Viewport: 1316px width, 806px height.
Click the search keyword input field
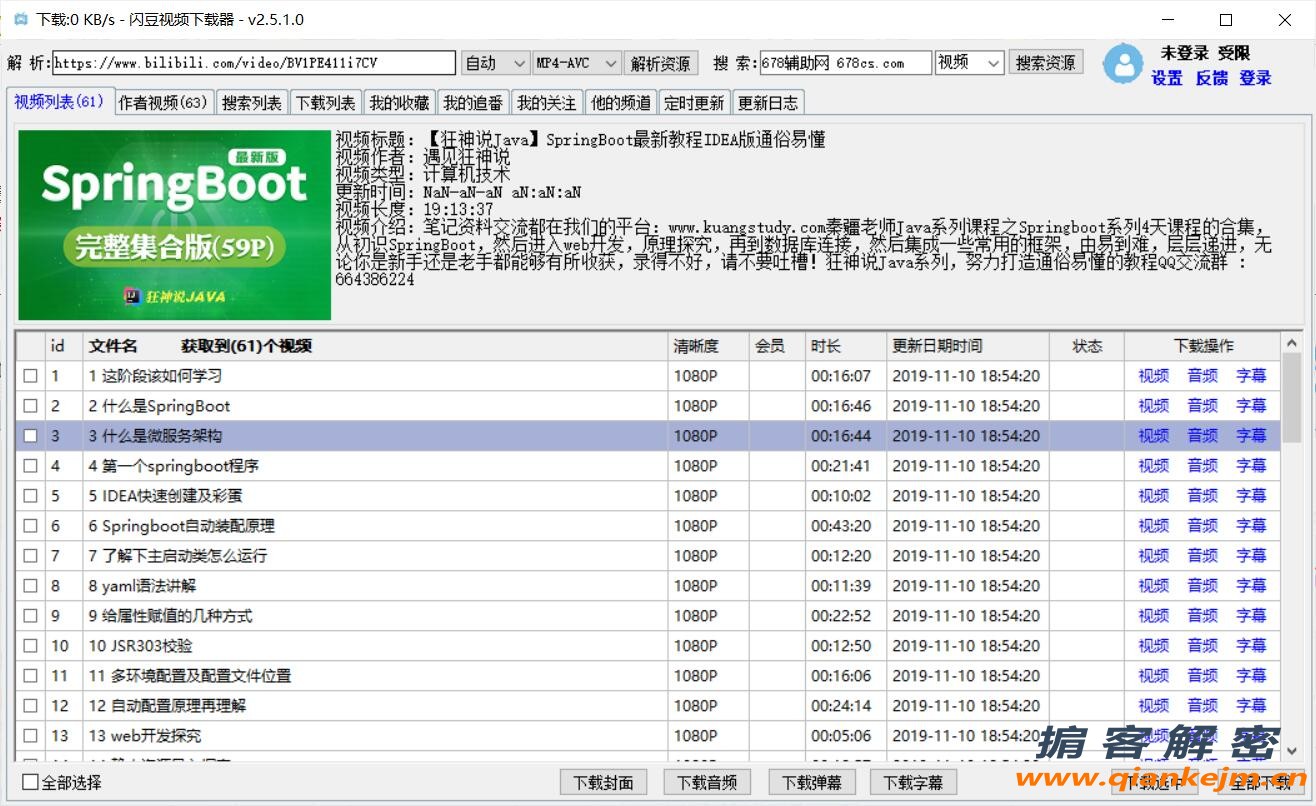coord(846,63)
